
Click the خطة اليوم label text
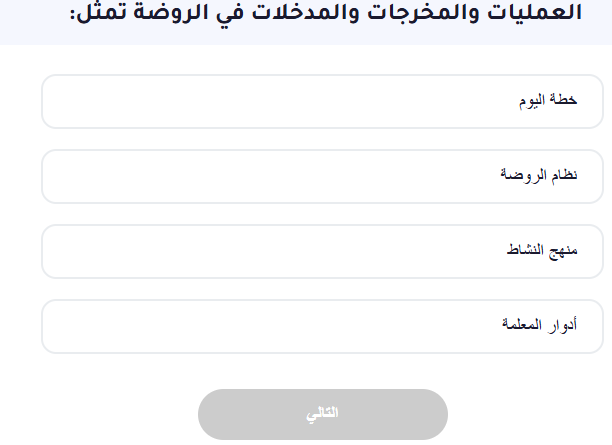(550, 102)
